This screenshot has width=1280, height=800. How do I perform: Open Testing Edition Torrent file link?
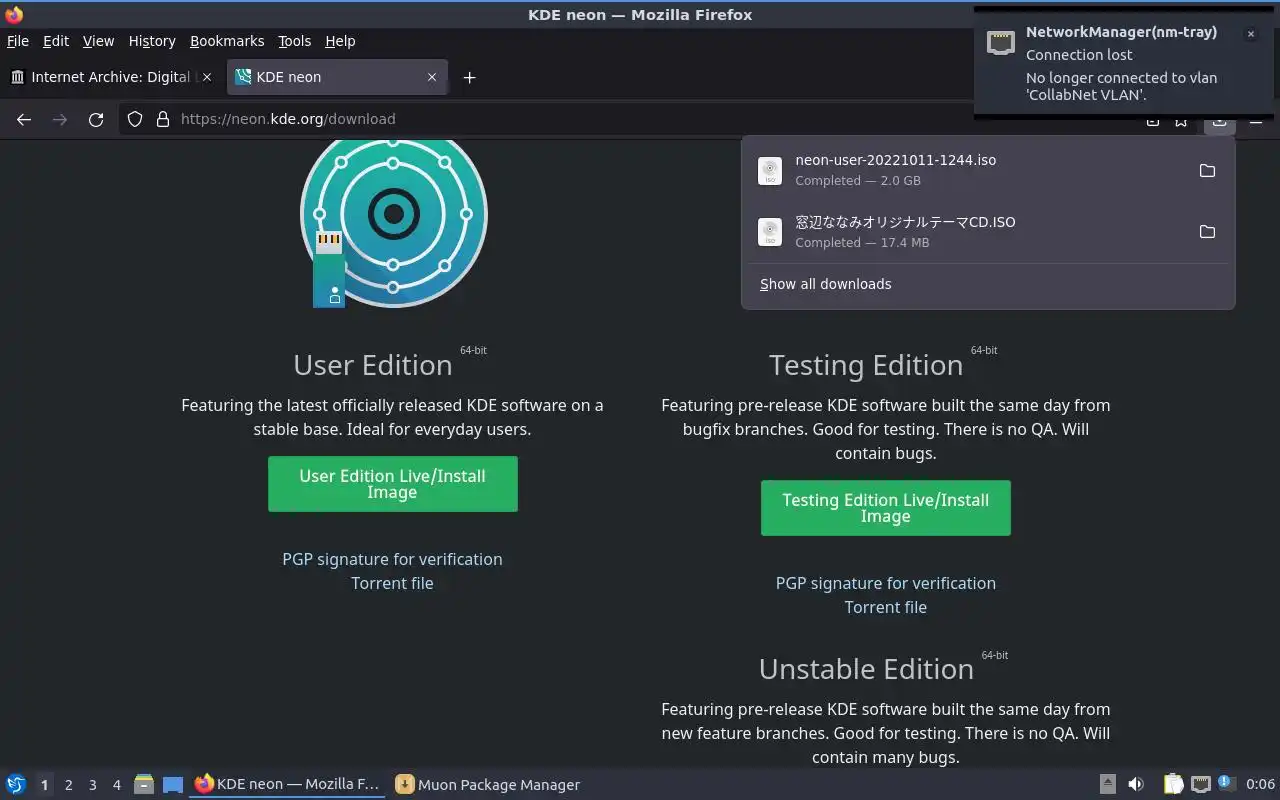pyautogui.click(x=885, y=607)
